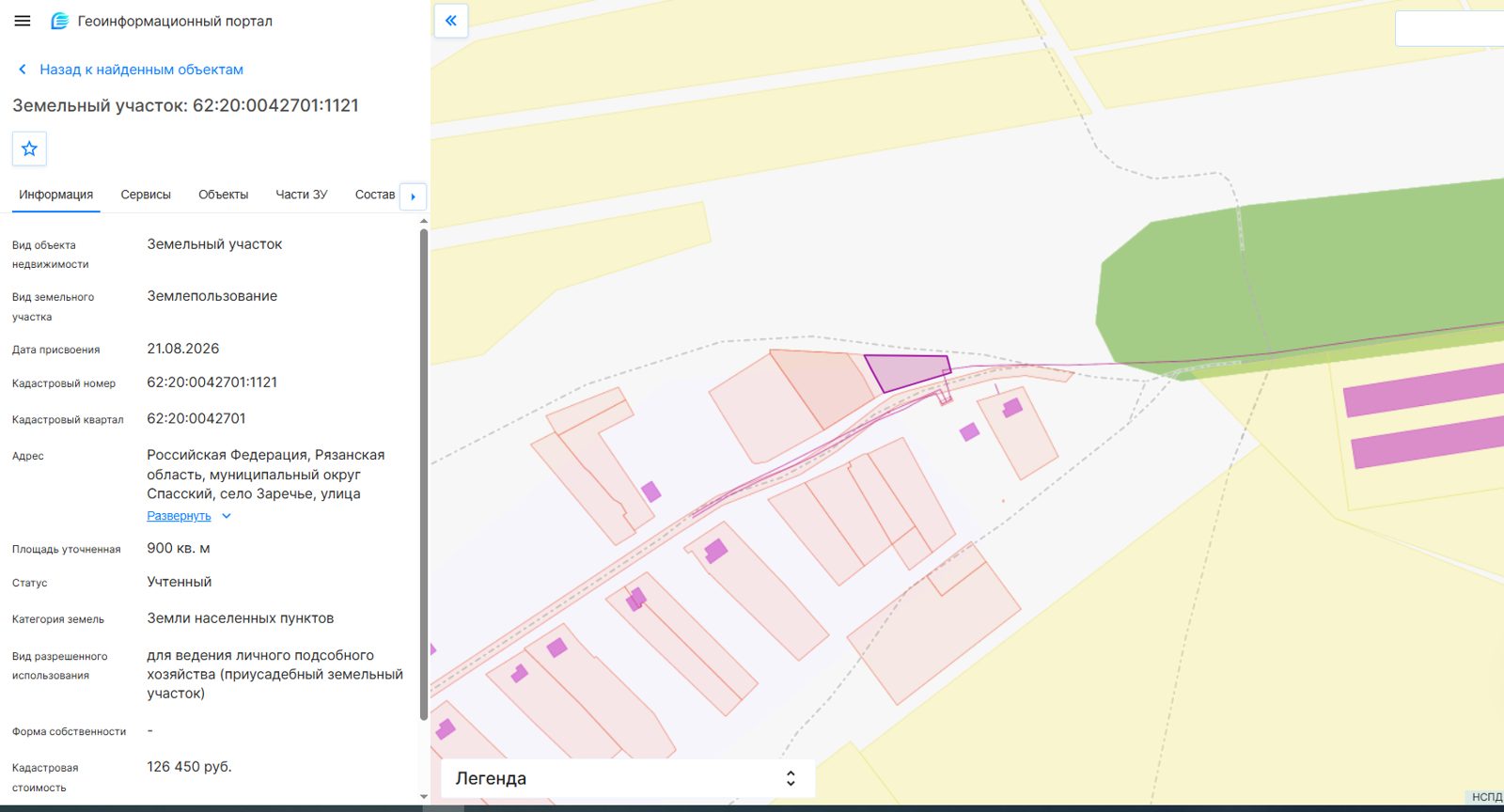Click the chevron next to Развернуть
Viewport: 1504px width, 812px height.
pyautogui.click(x=227, y=516)
